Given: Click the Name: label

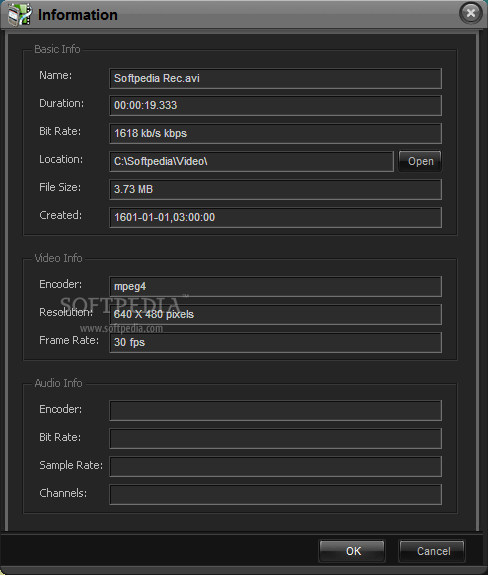Looking at the screenshot, I should pos(56,75).
